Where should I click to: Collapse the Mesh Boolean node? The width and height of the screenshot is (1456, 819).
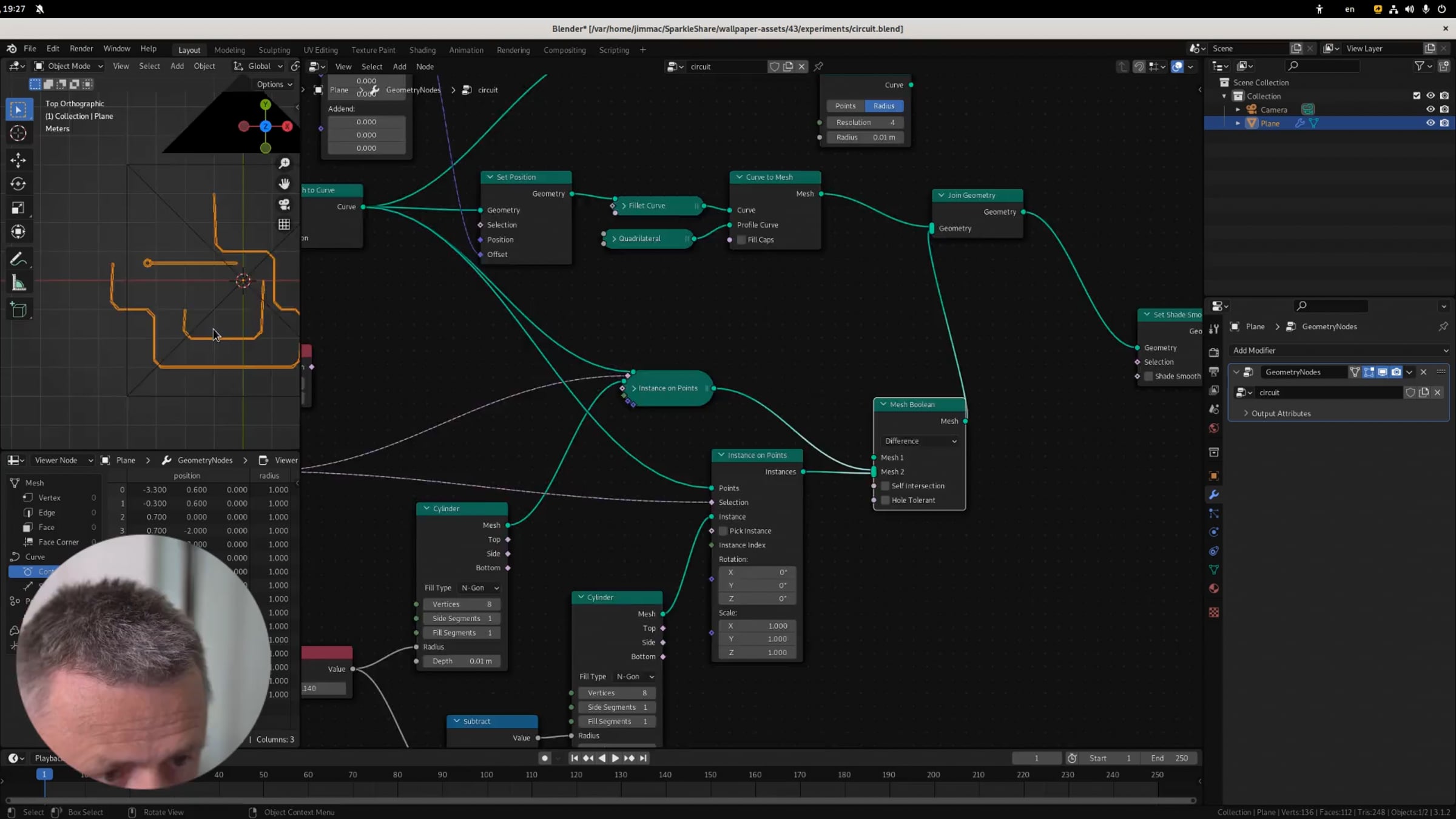pos(883,405)
